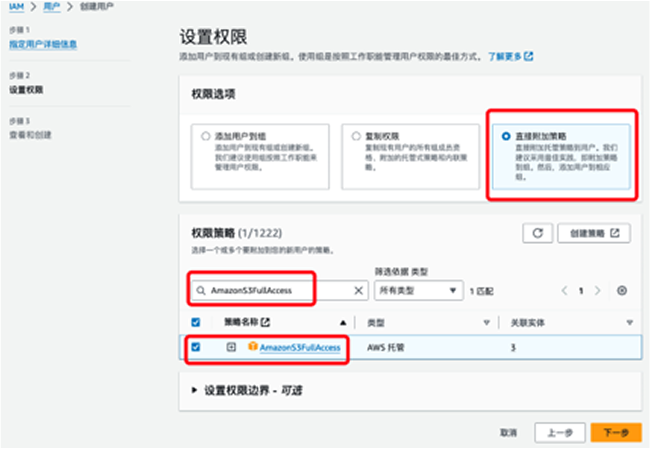Screen dimensions: 650x449
Task: Sort the 类型 column
Action: tap(488, 322)
